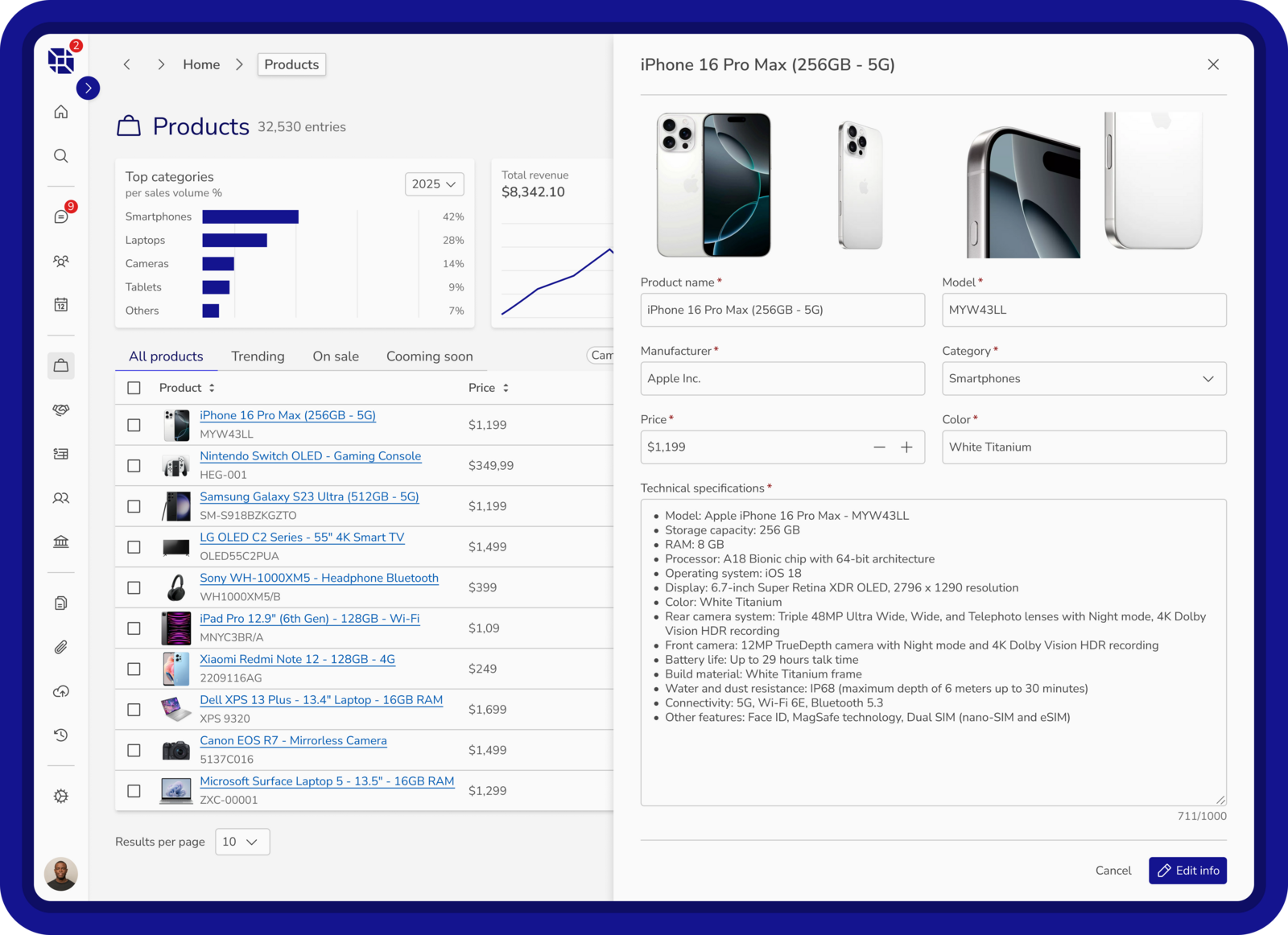This screenshot has height=935, width=1288.
Task: Open the results per page dropdown
Action: tap(242, 842)
